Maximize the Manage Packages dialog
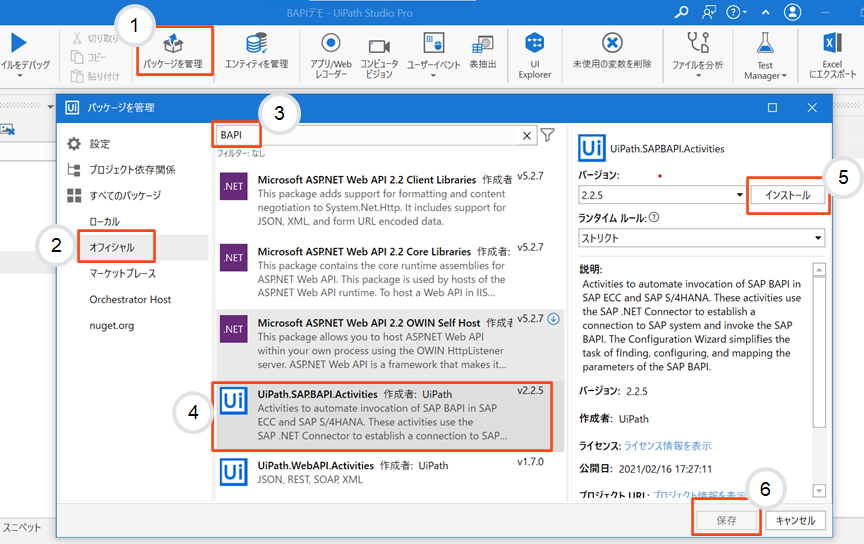This screenshot has height=544, width=864. (773, 107)
